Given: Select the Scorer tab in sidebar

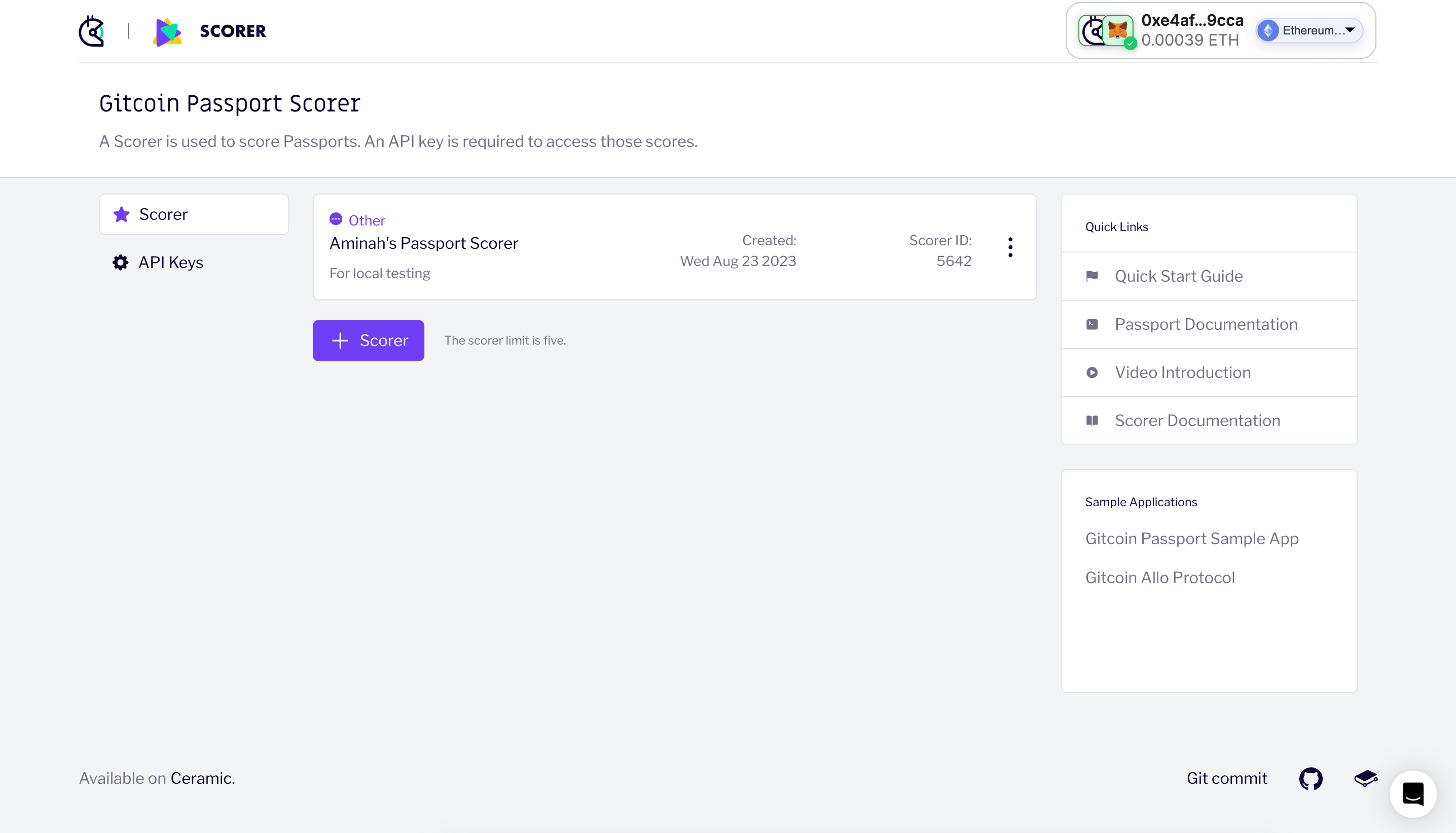Looking at the screenshot, I should (194, 214).
